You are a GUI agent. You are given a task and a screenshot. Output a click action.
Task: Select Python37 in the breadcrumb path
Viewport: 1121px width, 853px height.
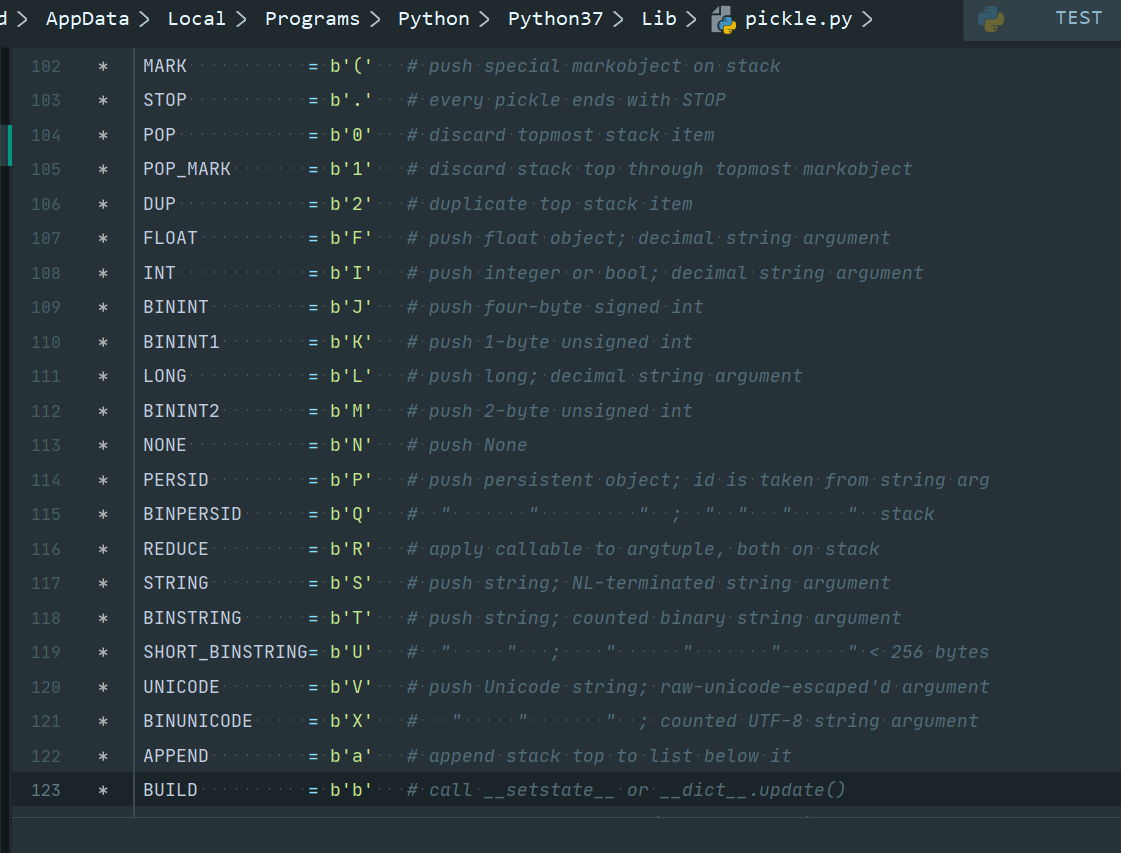pyautogui.click(x=555, y=19)
